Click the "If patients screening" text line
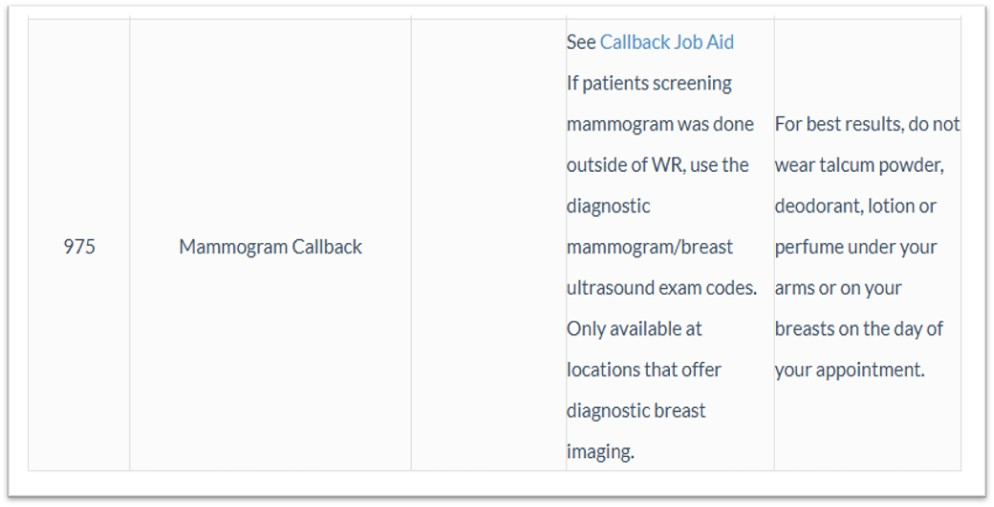Image resolution: width=994 pixels, height=507 pixels. (649, 83)
